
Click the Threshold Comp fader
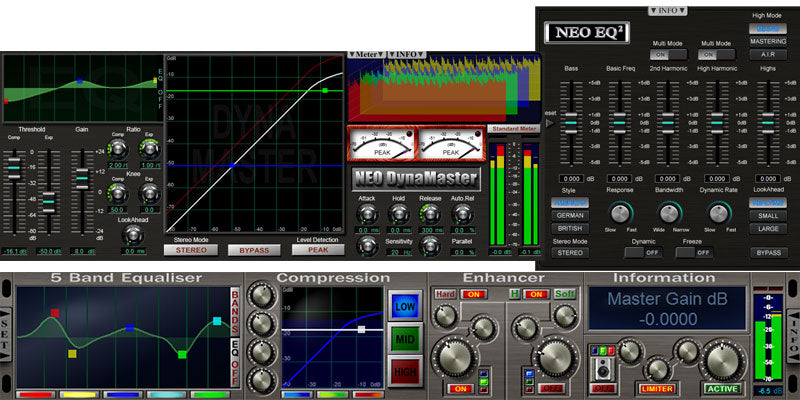[14, 167]
